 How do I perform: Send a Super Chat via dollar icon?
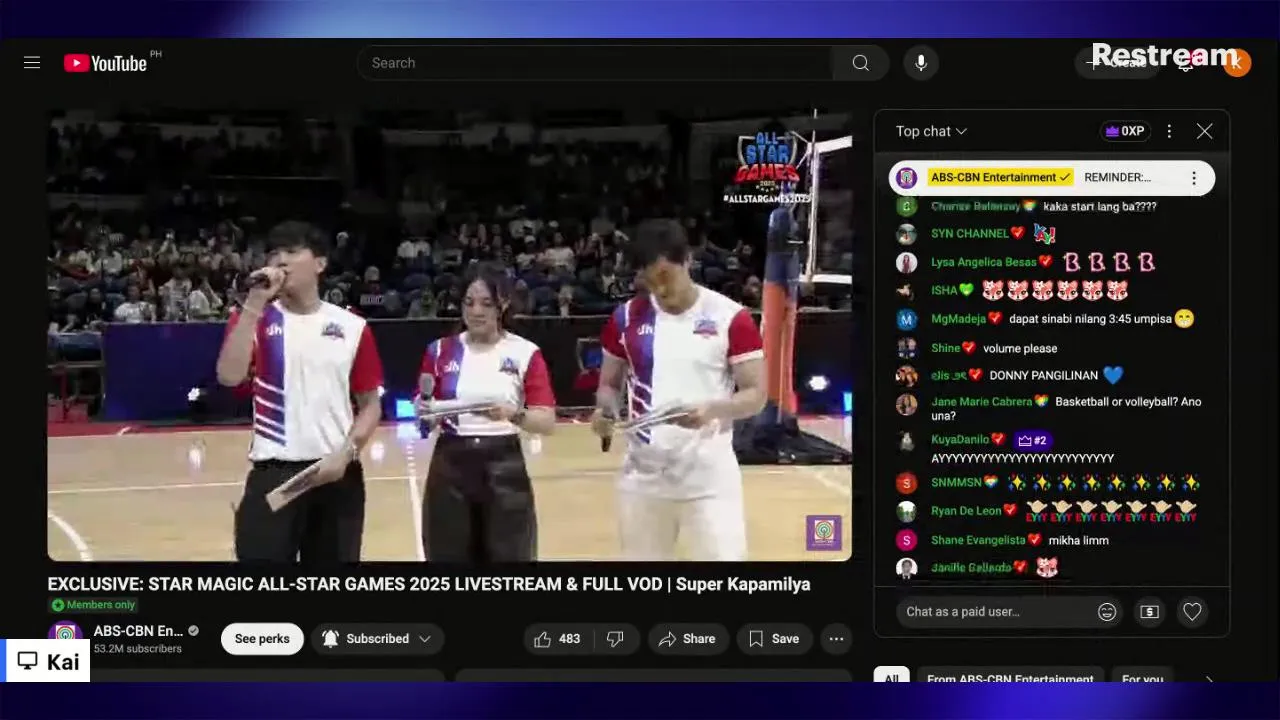[1149, 612]
